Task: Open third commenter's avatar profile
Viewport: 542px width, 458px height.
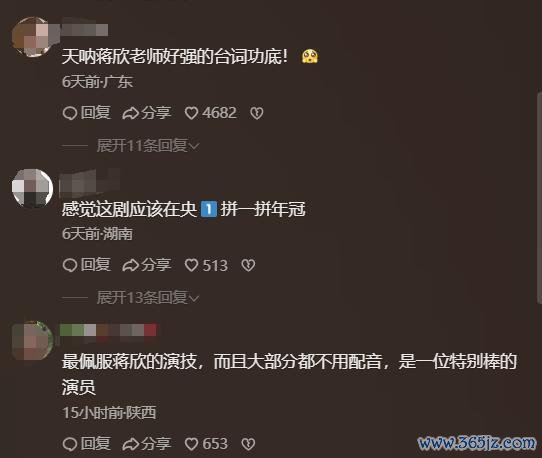Action: (32, 340)
